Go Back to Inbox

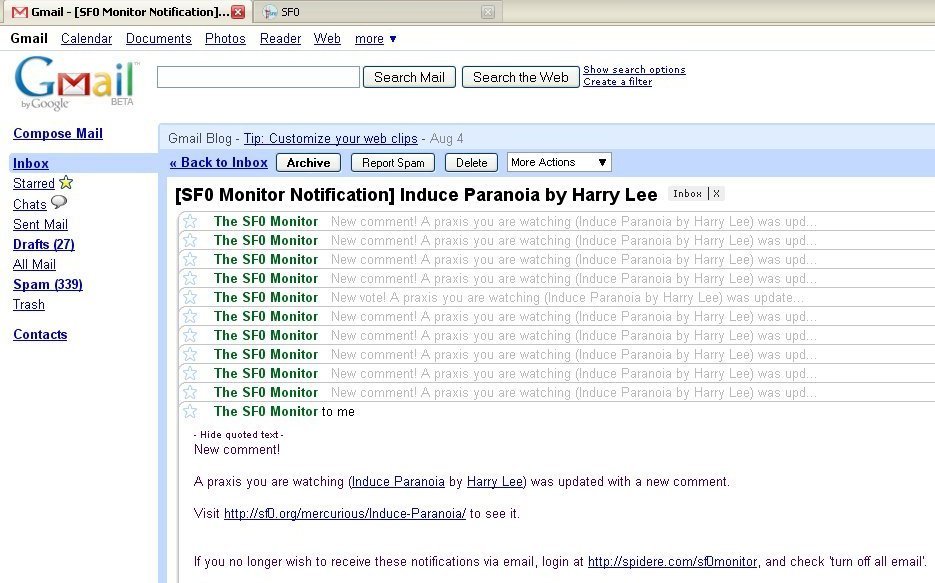(x=218, y=163)
